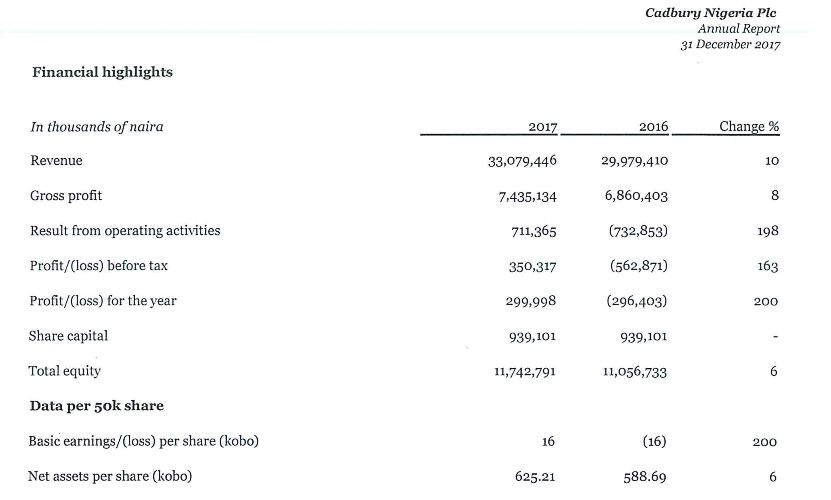Click Profit/(loss) before tax label

99,266
